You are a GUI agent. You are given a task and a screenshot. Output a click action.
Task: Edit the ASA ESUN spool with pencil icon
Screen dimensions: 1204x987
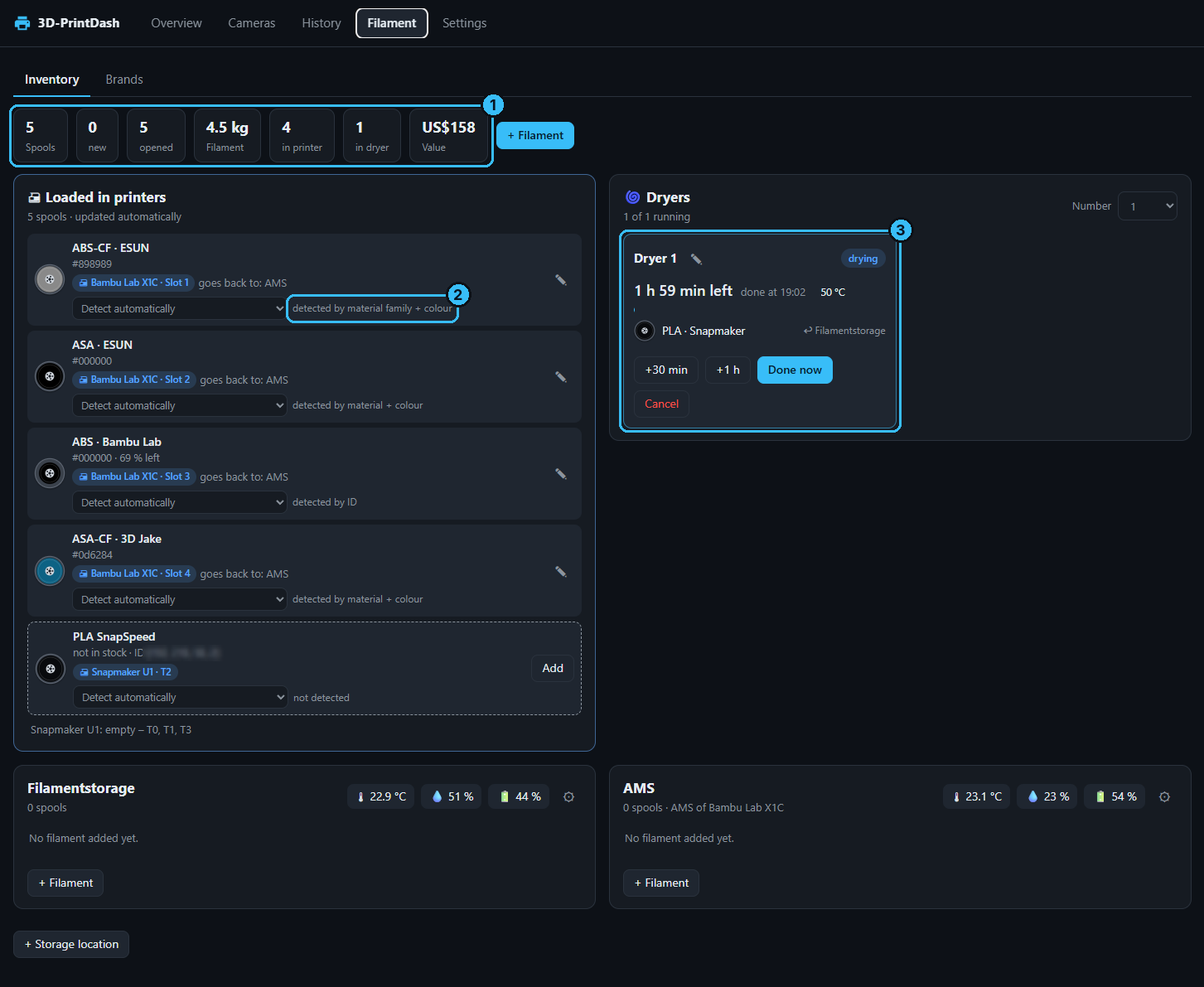(x=561, y=377)
